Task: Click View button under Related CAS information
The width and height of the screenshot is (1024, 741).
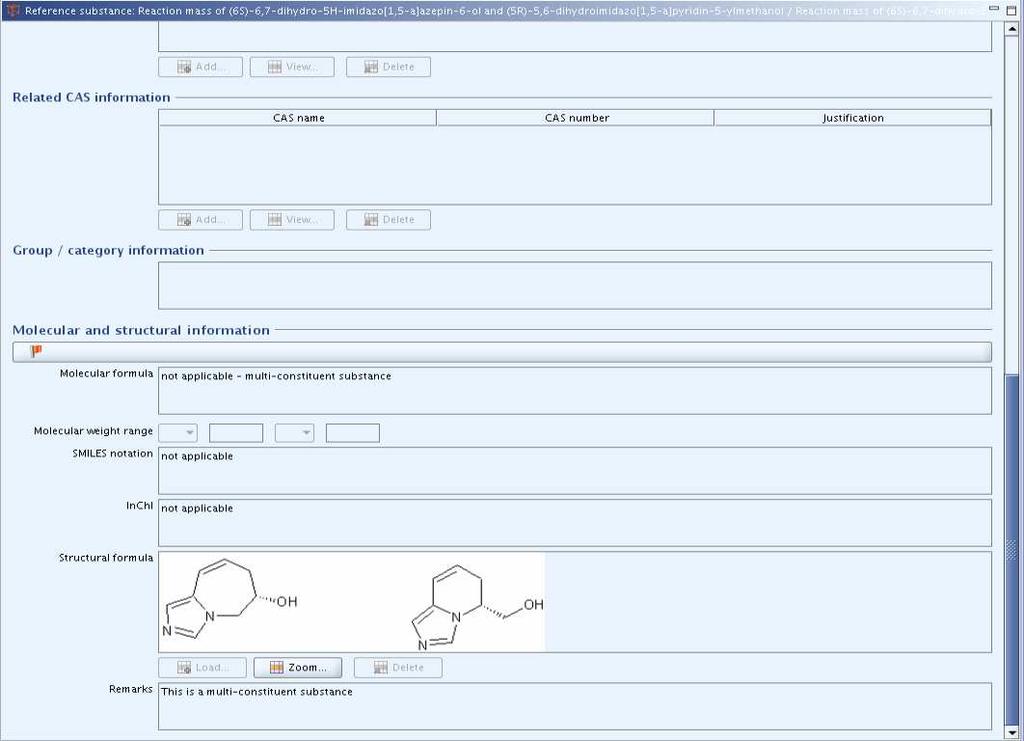Action: (292, 219)
